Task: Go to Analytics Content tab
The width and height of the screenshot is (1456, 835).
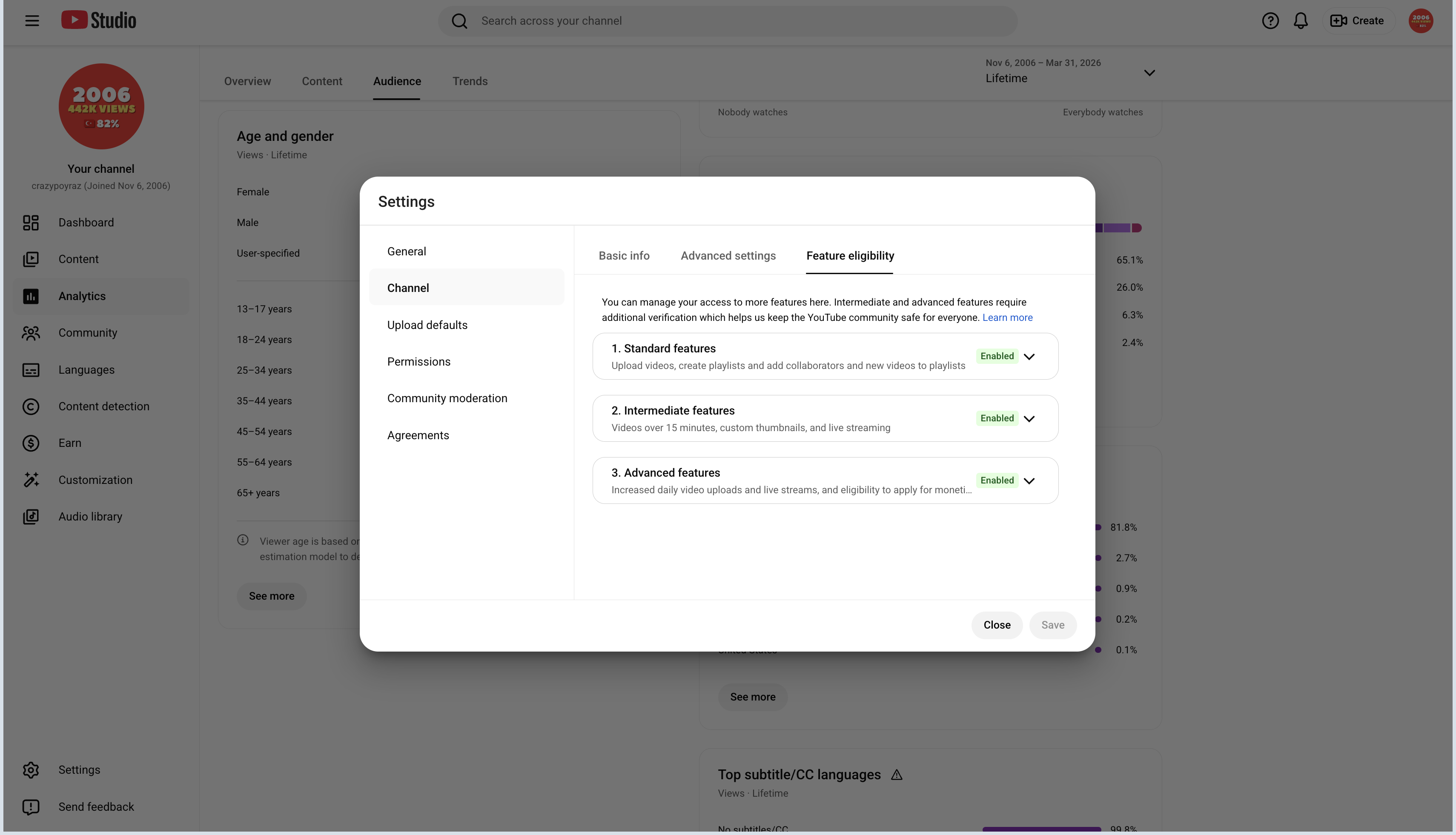Action: 322,81
